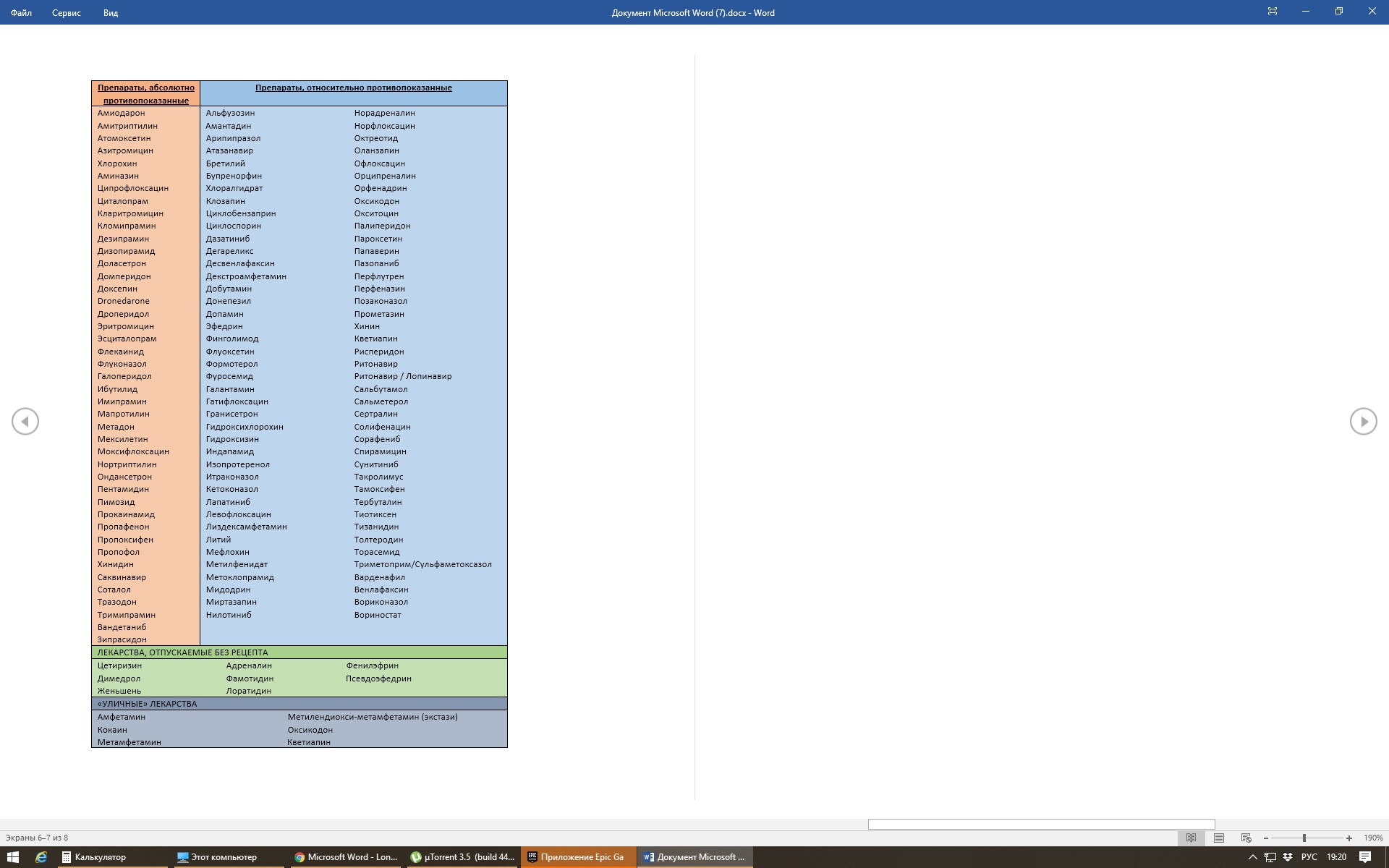The image size is (1389, 868).
Task: Open the РУС language selector
Action: pos(1309,857)
